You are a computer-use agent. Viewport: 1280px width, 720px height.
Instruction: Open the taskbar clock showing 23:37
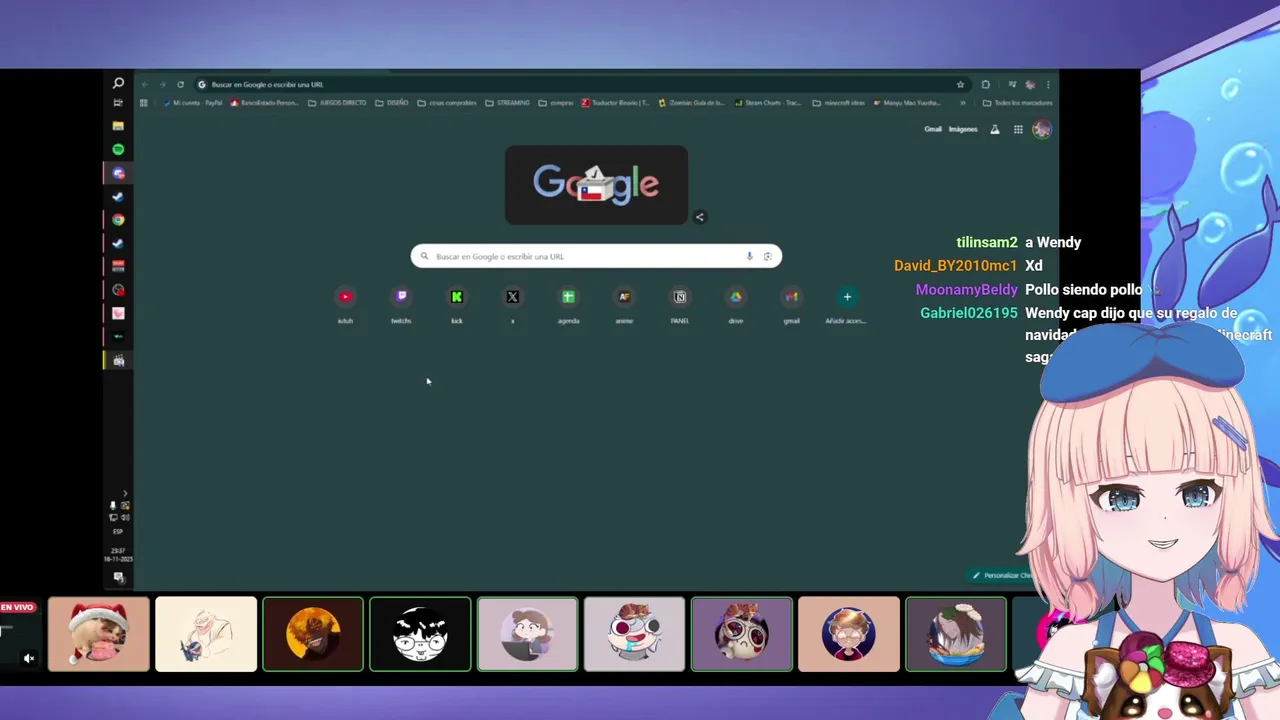click(118, 554)
